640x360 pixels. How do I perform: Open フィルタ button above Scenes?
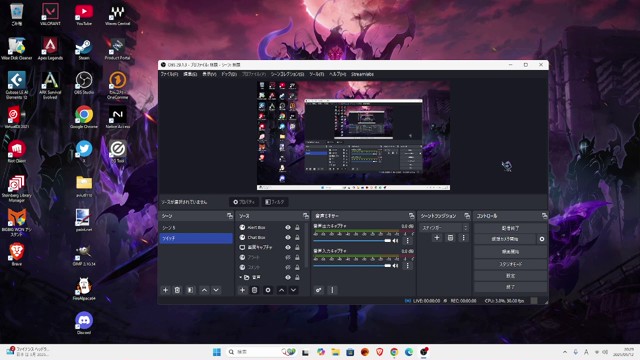(274, 202)
